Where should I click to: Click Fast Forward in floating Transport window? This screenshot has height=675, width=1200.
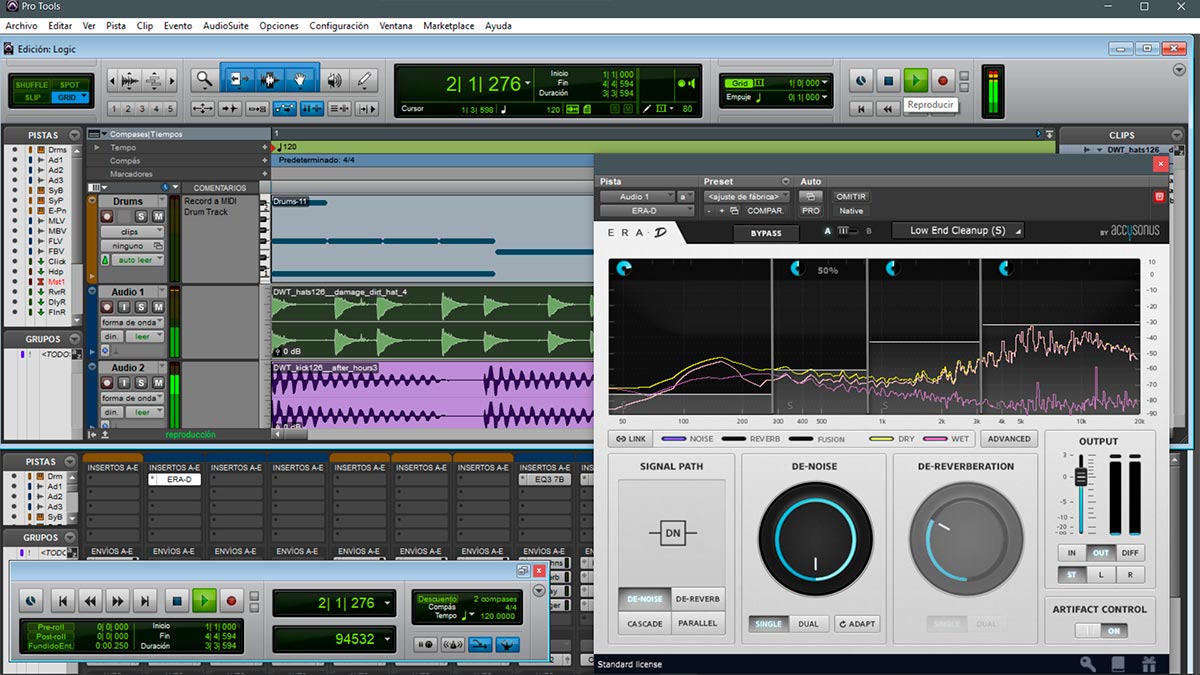click(118, 601)
